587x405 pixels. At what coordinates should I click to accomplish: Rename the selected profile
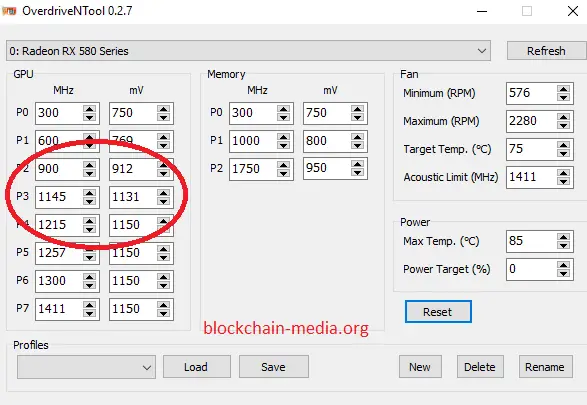[545, 367]
